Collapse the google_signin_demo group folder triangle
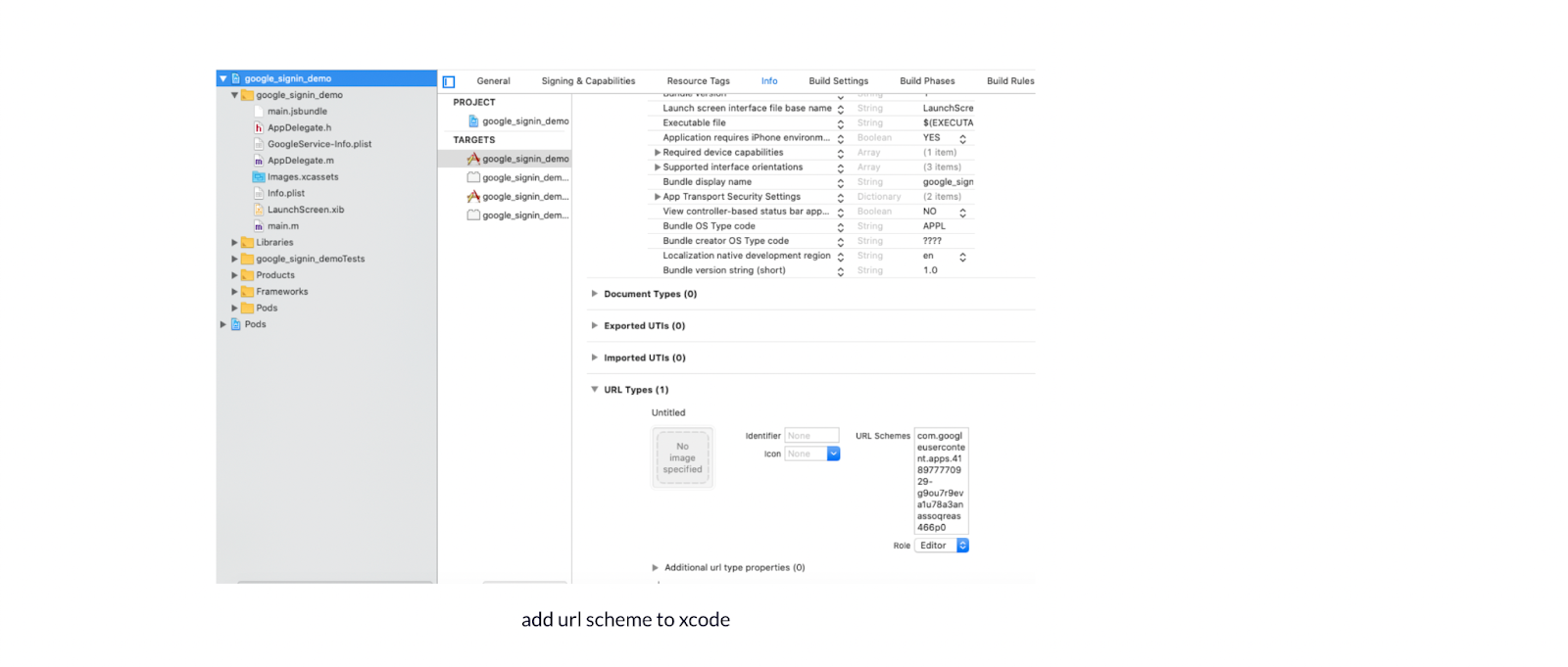 point(234,95)
